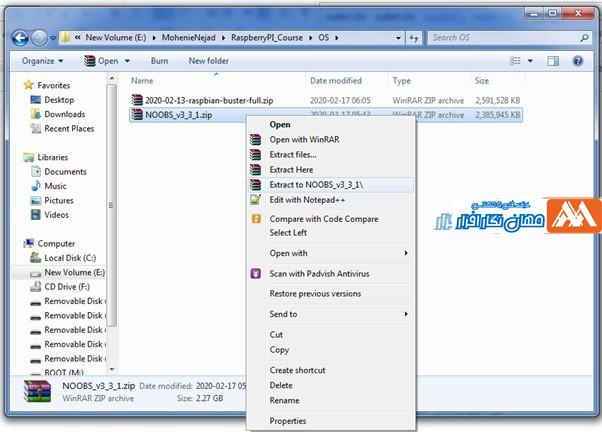Viewport: 602px width, 432px height.
Task: Click the change view icon
Action: click(515, 61)
